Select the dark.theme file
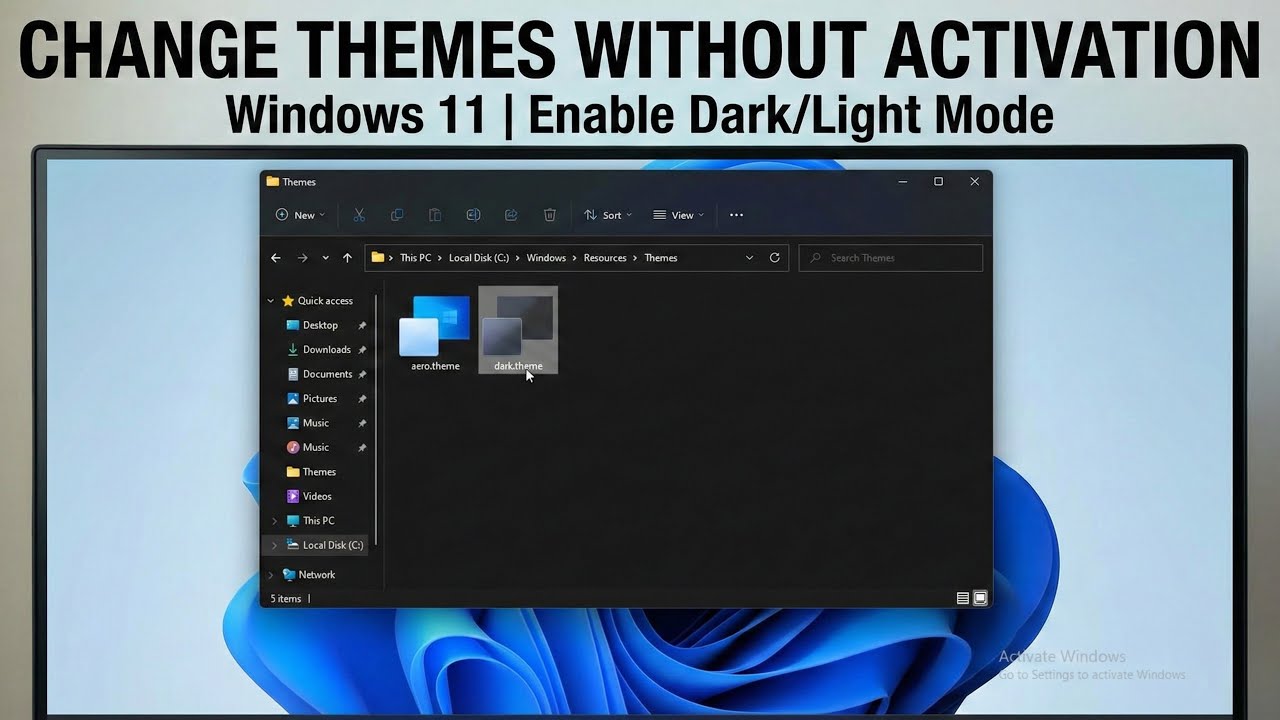Screen dimensions: 1280x720 tap(518, 330)
